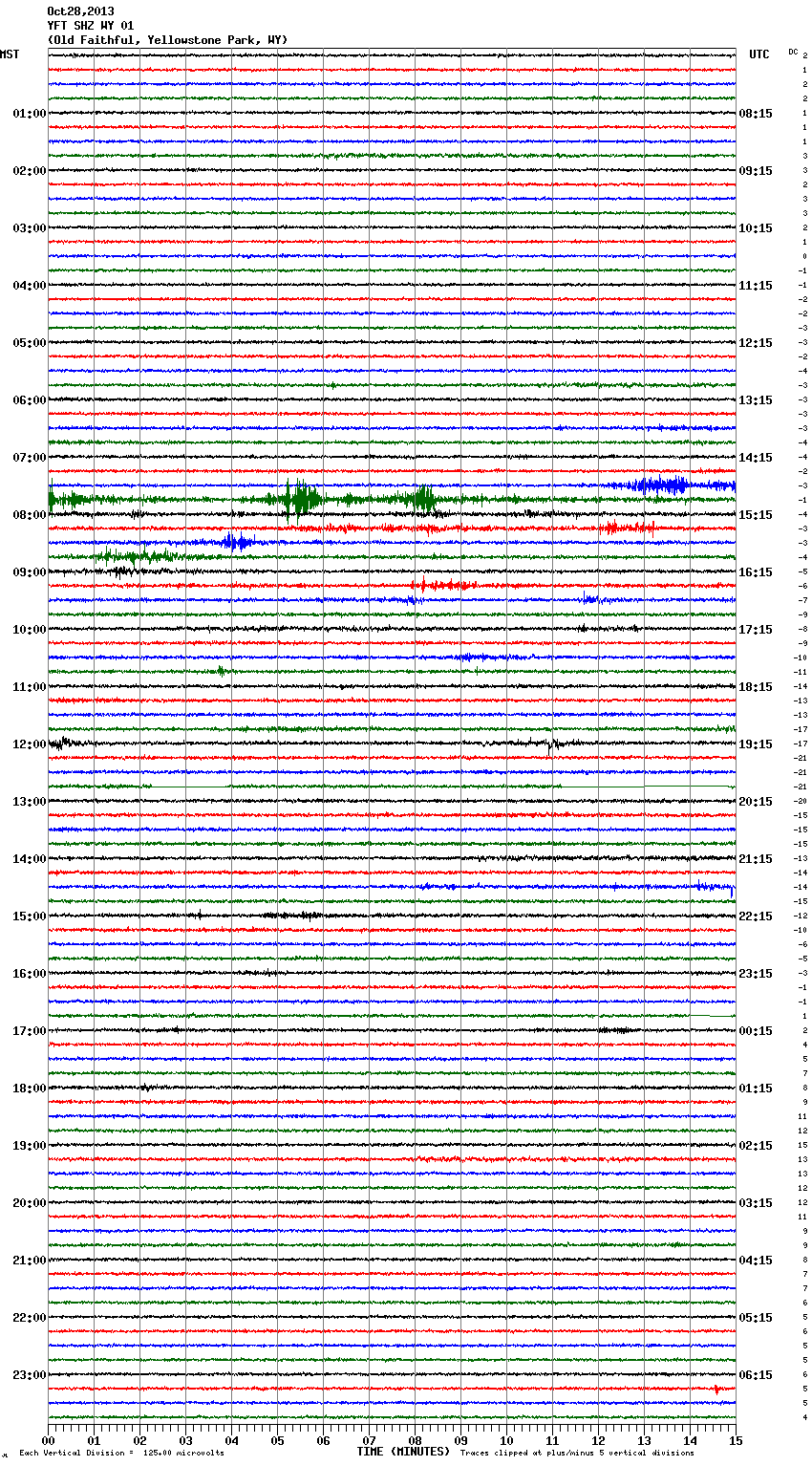Click the "18:00" MST hour label
812x1466 pixels.
pos(30,1089)
